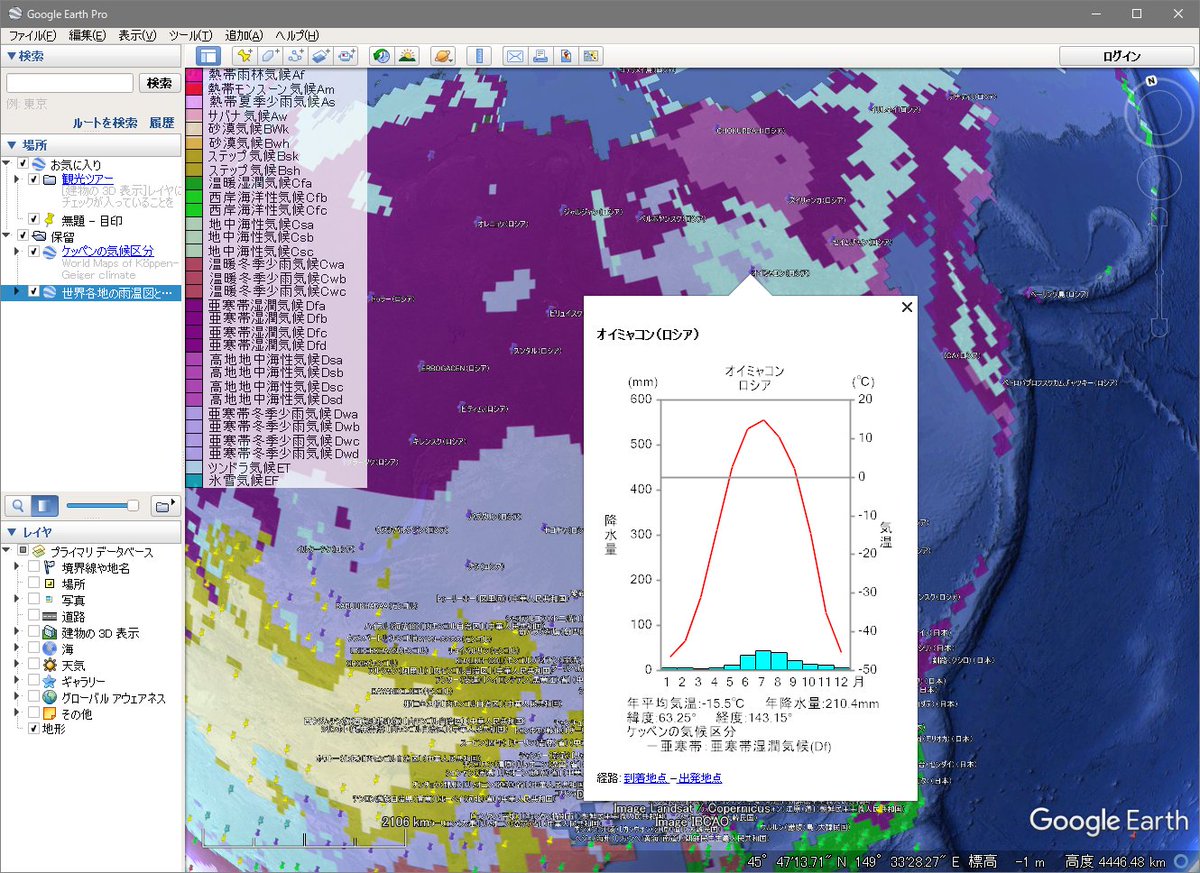Click the 建物の 3D 表示 layer building icon
The width and height of the screenshot is (1200, 873).
coord(50,633)
